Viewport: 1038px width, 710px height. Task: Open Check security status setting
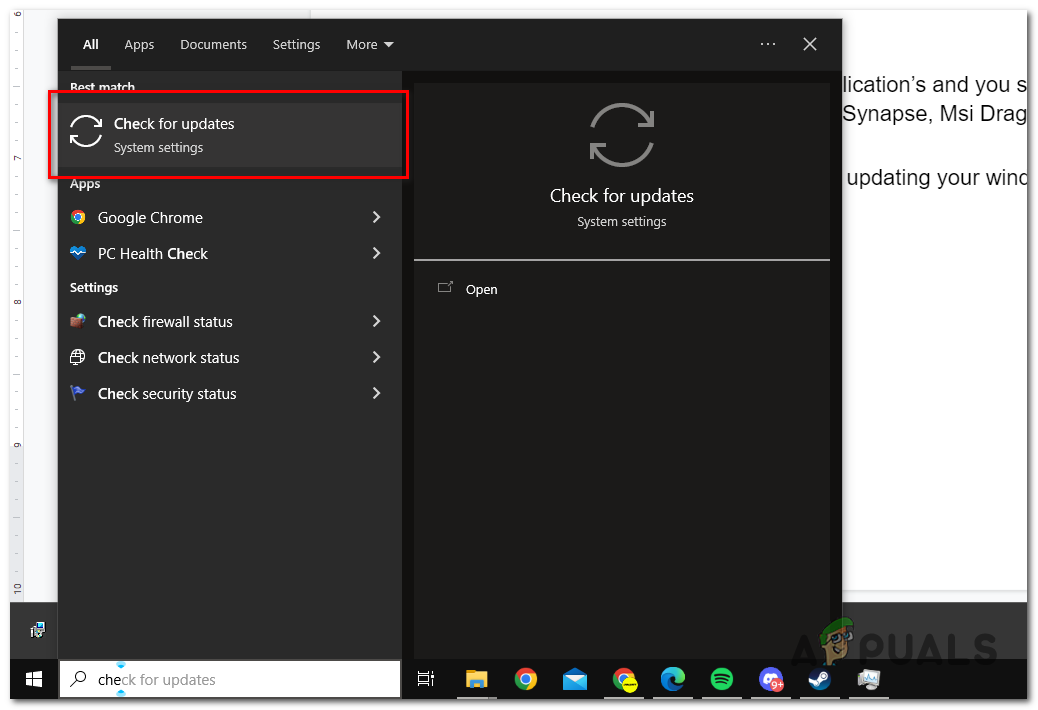pos(167,393)
